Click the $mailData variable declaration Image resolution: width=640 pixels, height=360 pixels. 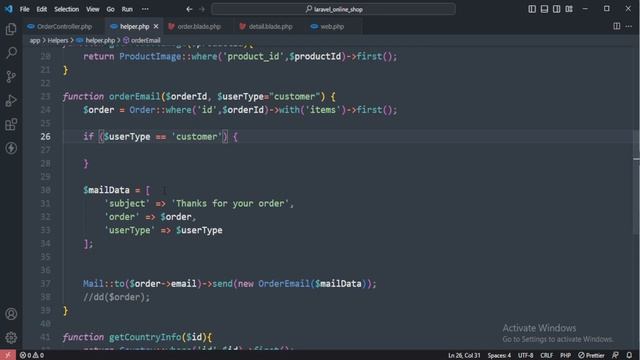click(x=107, y=190)
